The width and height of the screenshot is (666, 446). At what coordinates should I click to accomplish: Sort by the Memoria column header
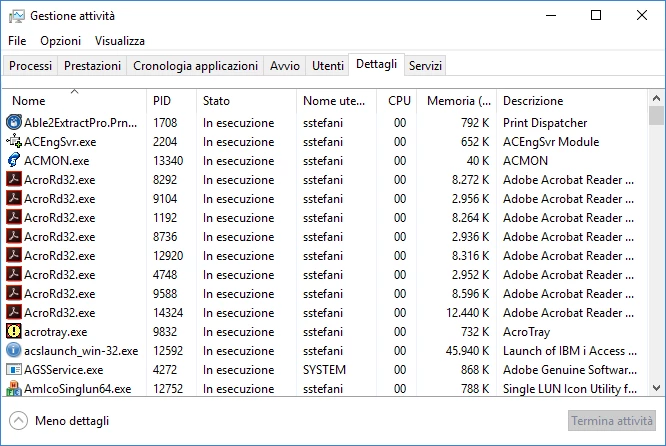coord(457,101)
